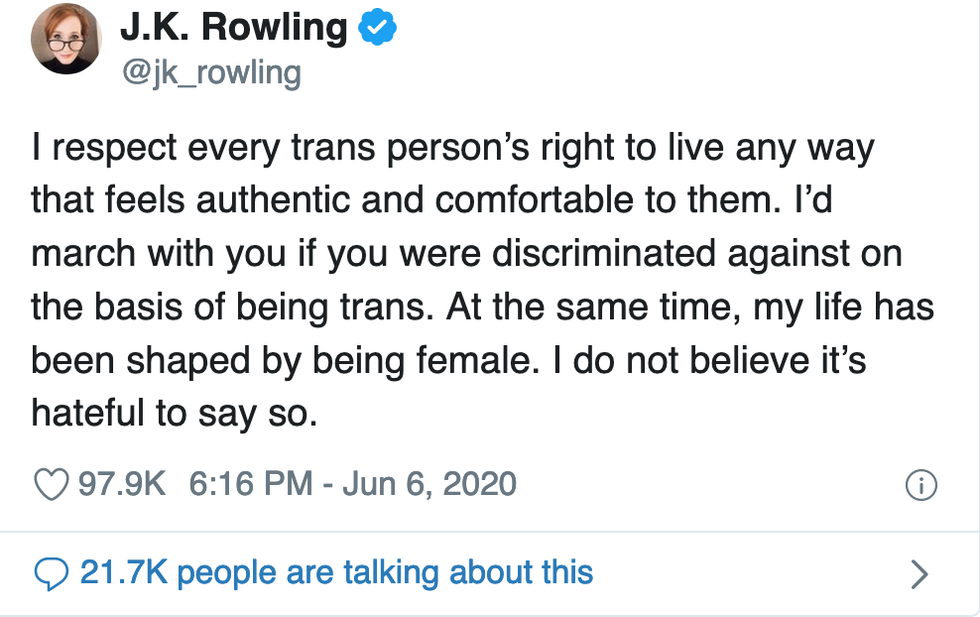Viewport: 980px width, 617px height.
Task: Click the final line "hateful to say so."
Action: [174, 411]
